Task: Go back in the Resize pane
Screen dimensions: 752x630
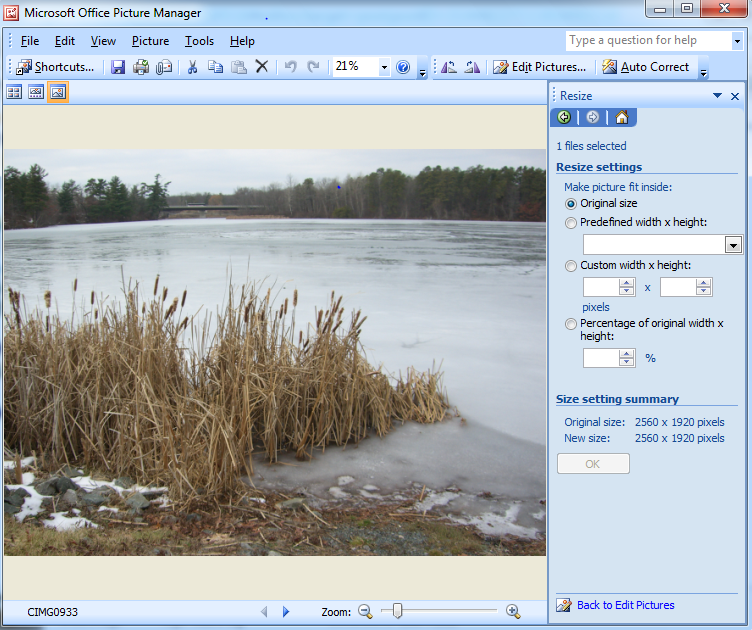Action: tap(564, 117)
